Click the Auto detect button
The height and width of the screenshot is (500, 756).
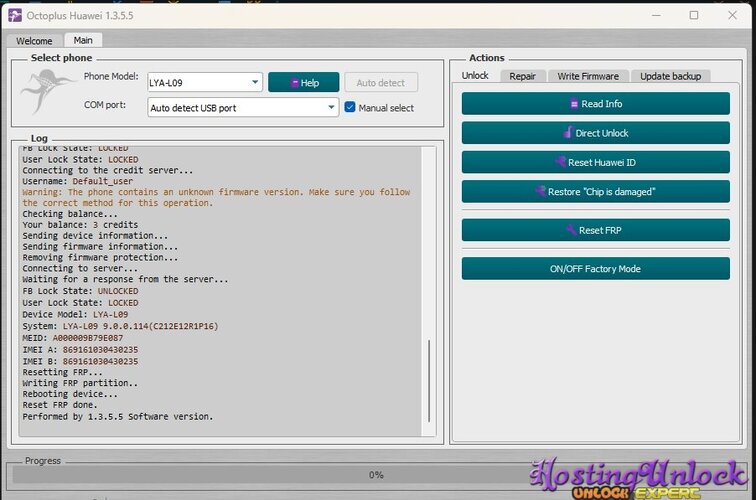[381, 82]
